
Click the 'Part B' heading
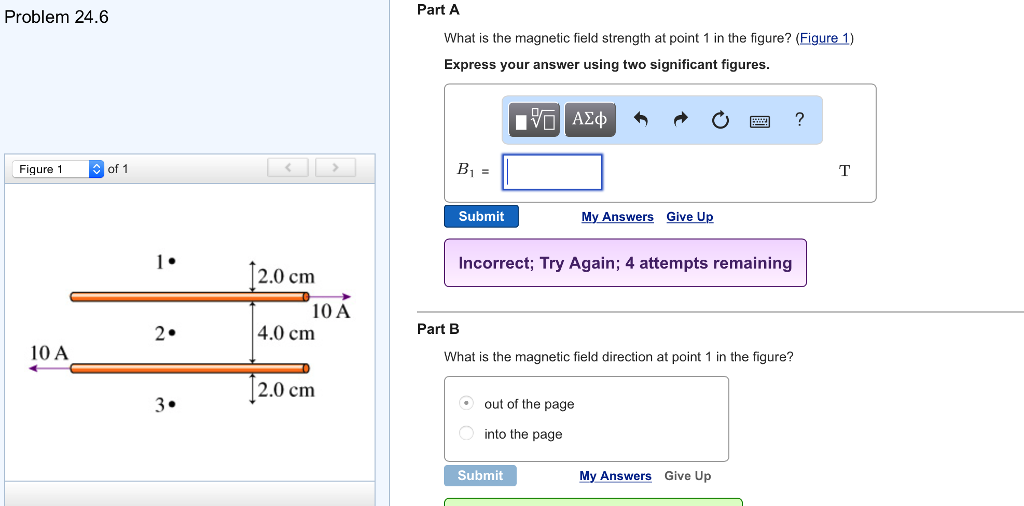[x=438, y=329]
